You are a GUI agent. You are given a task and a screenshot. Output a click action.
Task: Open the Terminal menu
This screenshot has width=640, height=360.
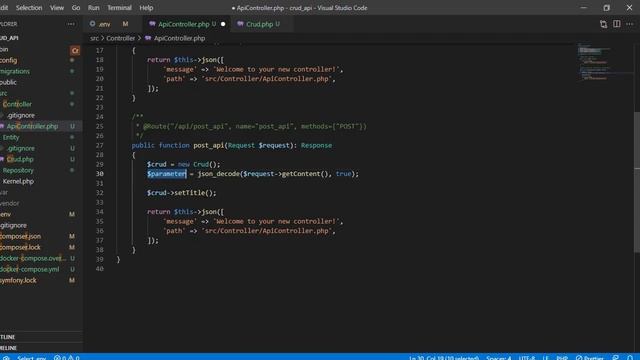119,8
